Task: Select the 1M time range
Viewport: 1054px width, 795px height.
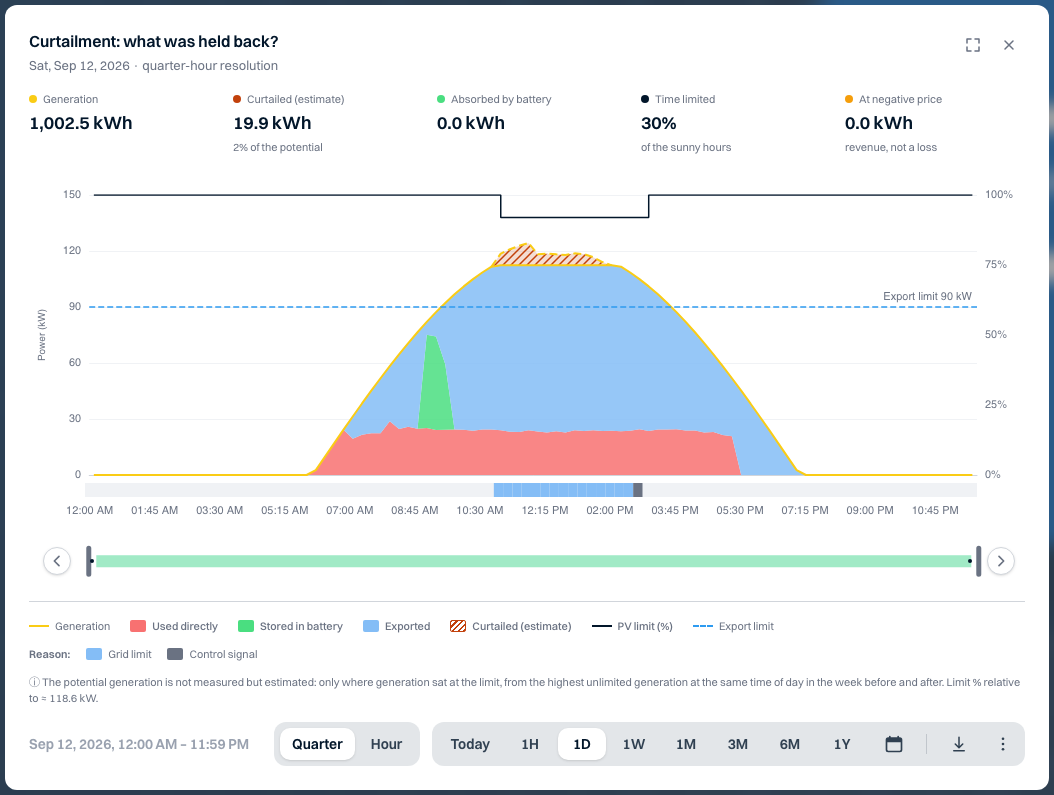Action: (686, 744)
